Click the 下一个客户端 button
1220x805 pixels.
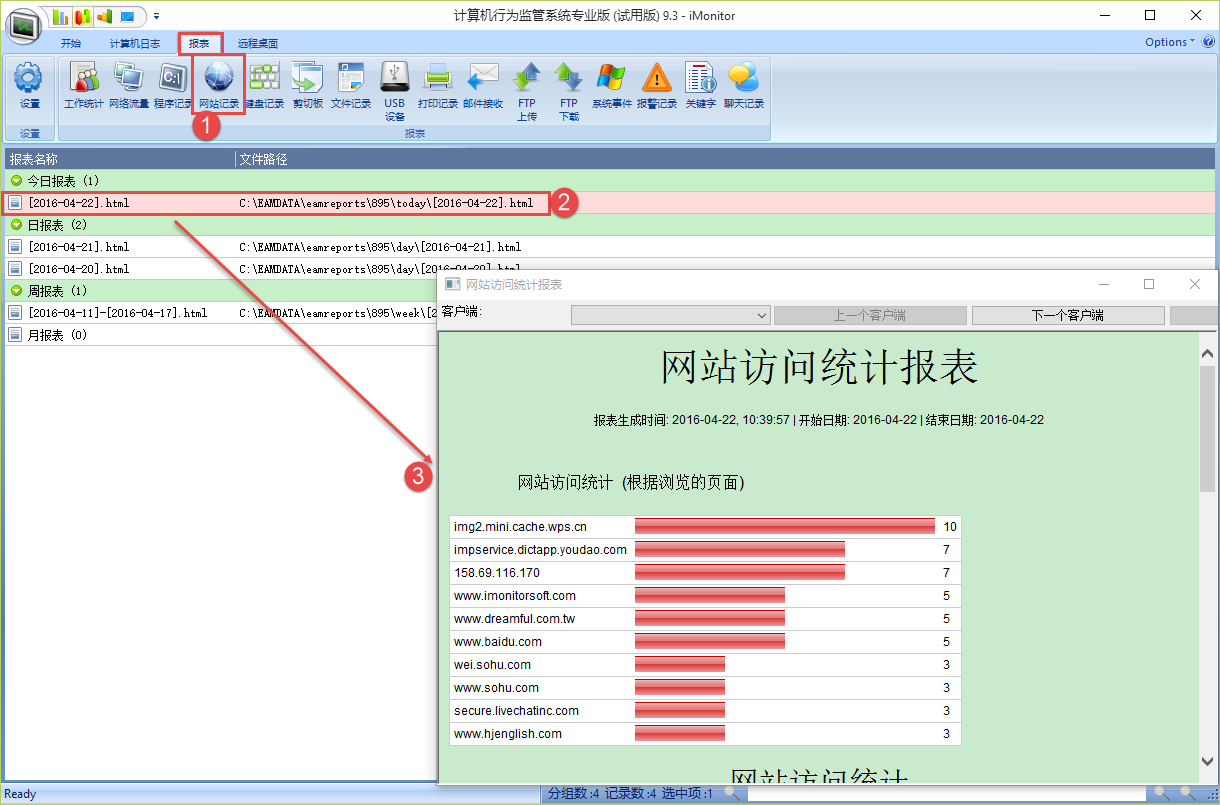(x=1068, y=315)
